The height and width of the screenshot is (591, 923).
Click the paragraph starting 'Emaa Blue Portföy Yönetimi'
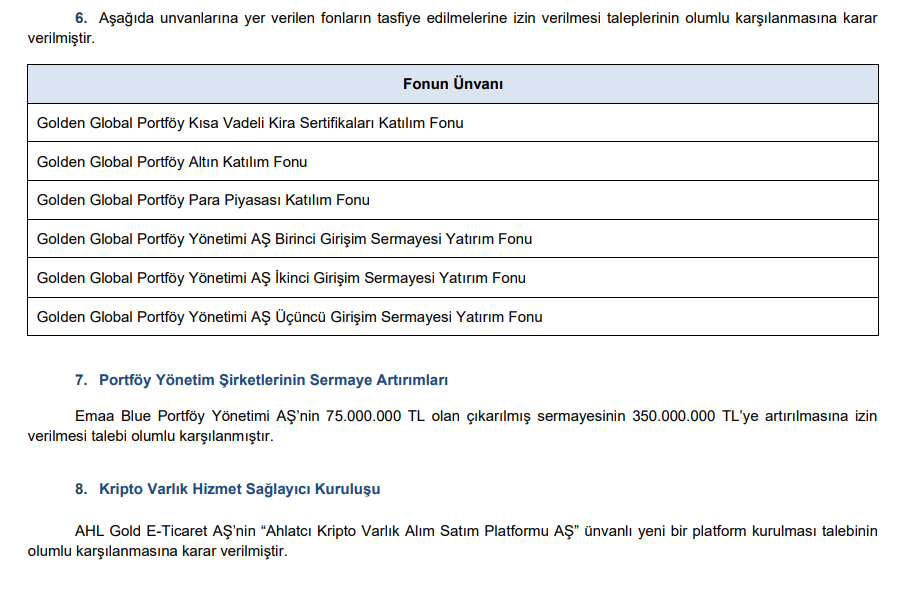tap(452, 426)
